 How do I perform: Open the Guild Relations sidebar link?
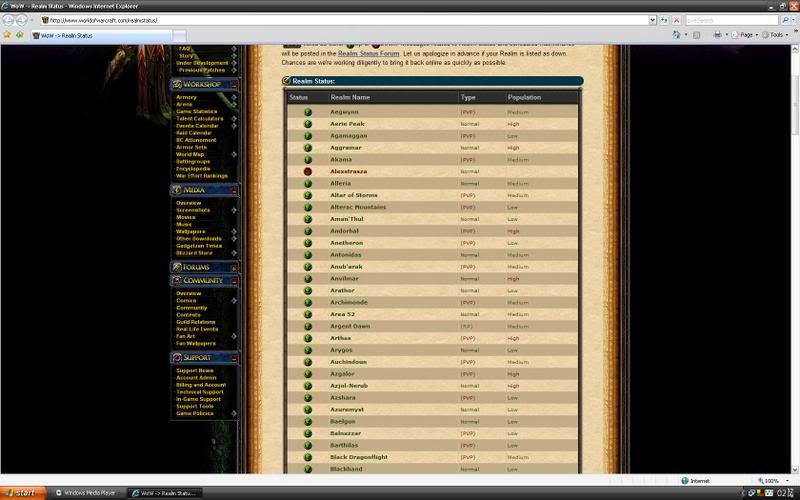[x=195, y=322]
